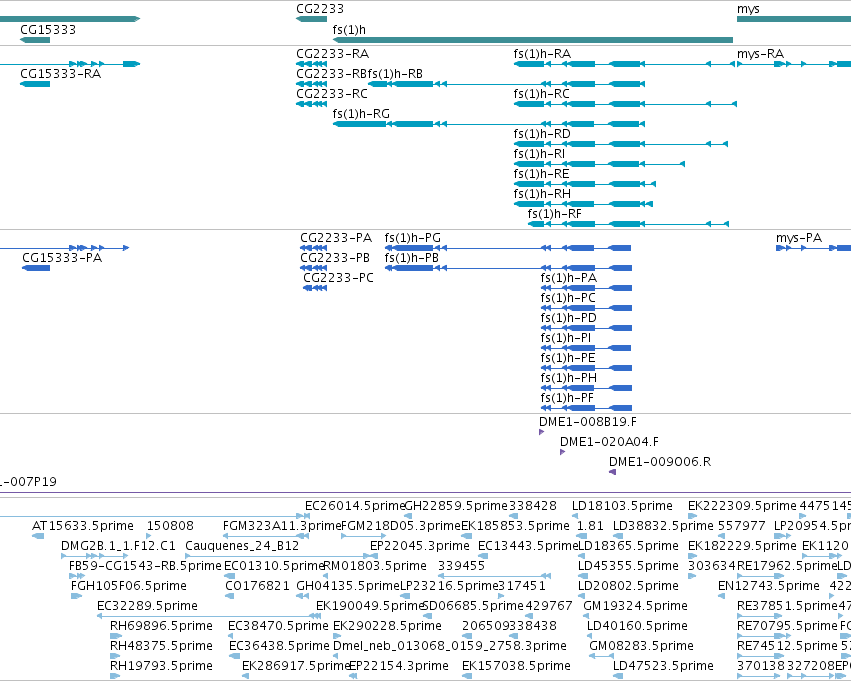851x681 pixels.
Task: Click the purple arrow under DME1-009O06.R
Action: [x=612, y=472]
